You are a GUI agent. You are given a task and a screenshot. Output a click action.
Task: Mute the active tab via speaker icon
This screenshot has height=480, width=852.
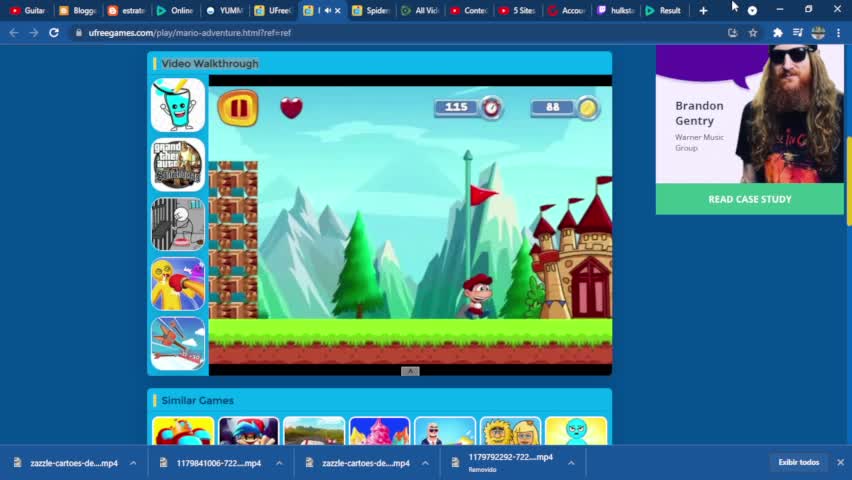(x=328, y=10)
